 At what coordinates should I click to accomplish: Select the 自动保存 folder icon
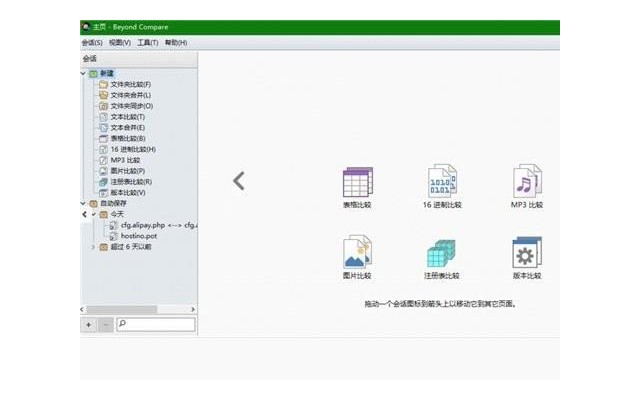pyautogui.click(x=93, y=203)
